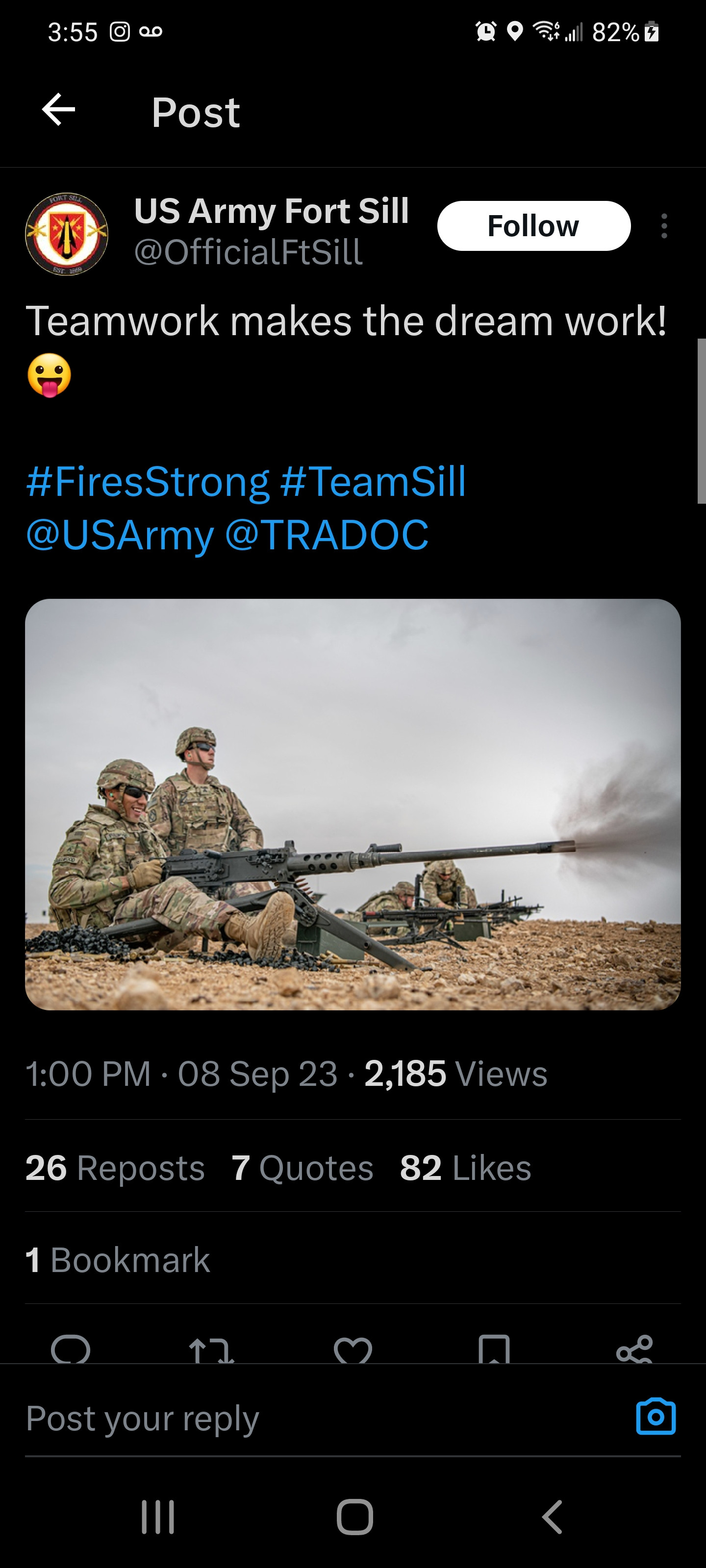Tap the Post your reply field
The height and width of the screenshot is (1568, 706).
pos(304,1418)
